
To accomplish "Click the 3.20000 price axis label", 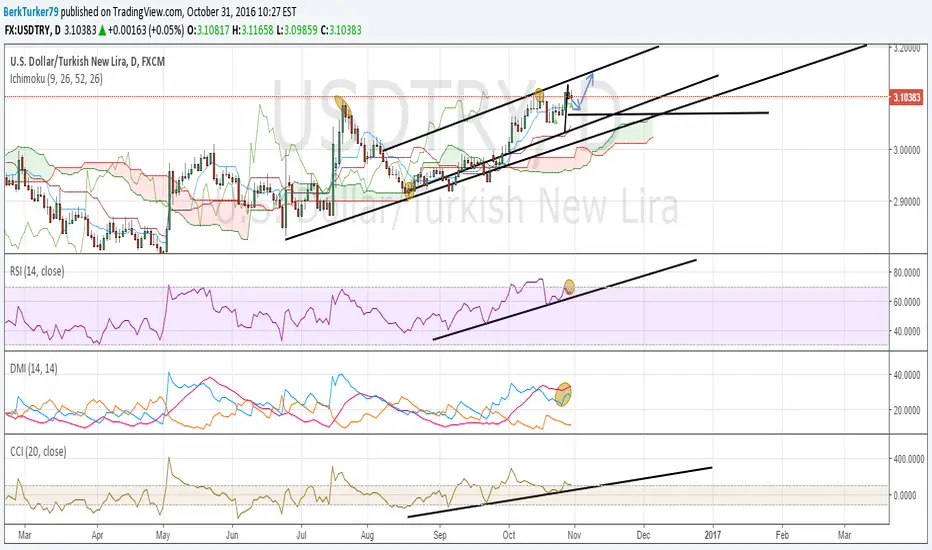I will tap(907, 48).
